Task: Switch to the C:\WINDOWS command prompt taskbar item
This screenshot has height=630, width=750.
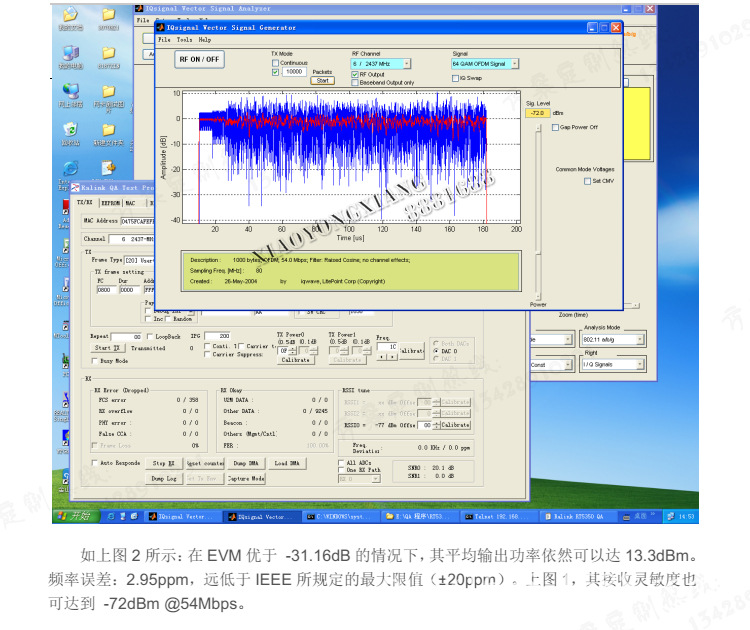Action: 342,517
